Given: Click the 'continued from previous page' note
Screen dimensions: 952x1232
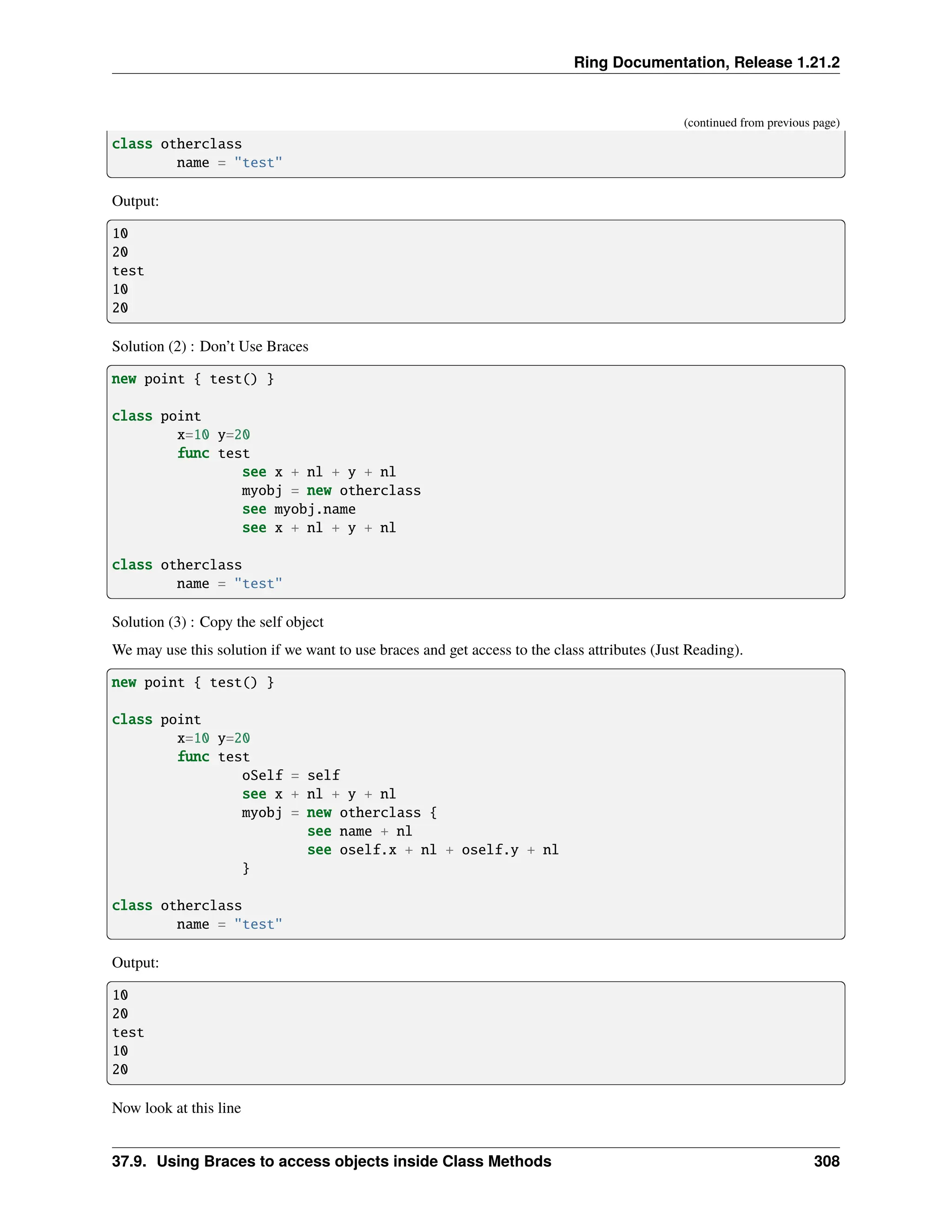Looking at the screenshot, I should tap(761, 122).
